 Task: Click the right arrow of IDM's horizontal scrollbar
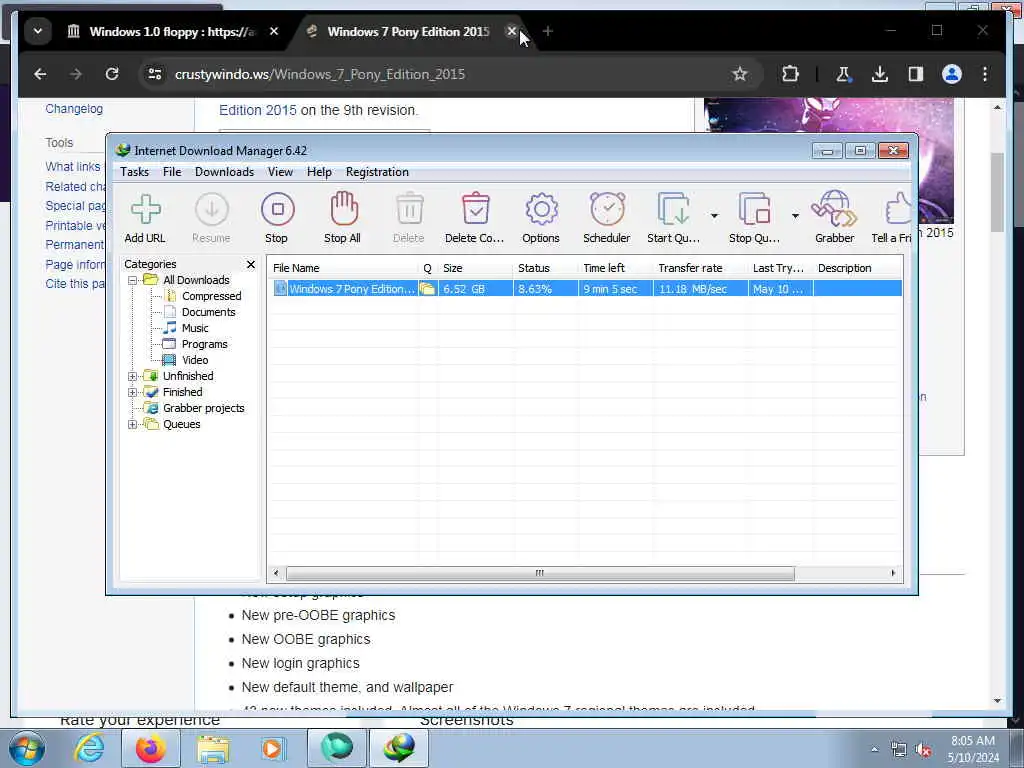(893, 573)
